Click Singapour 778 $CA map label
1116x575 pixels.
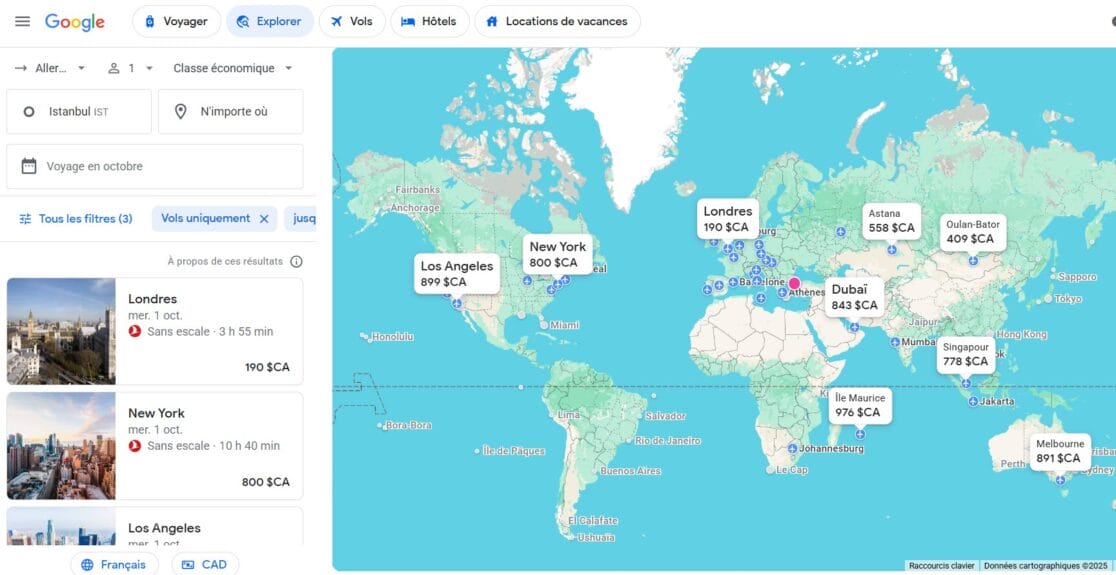tap(966, 354)
